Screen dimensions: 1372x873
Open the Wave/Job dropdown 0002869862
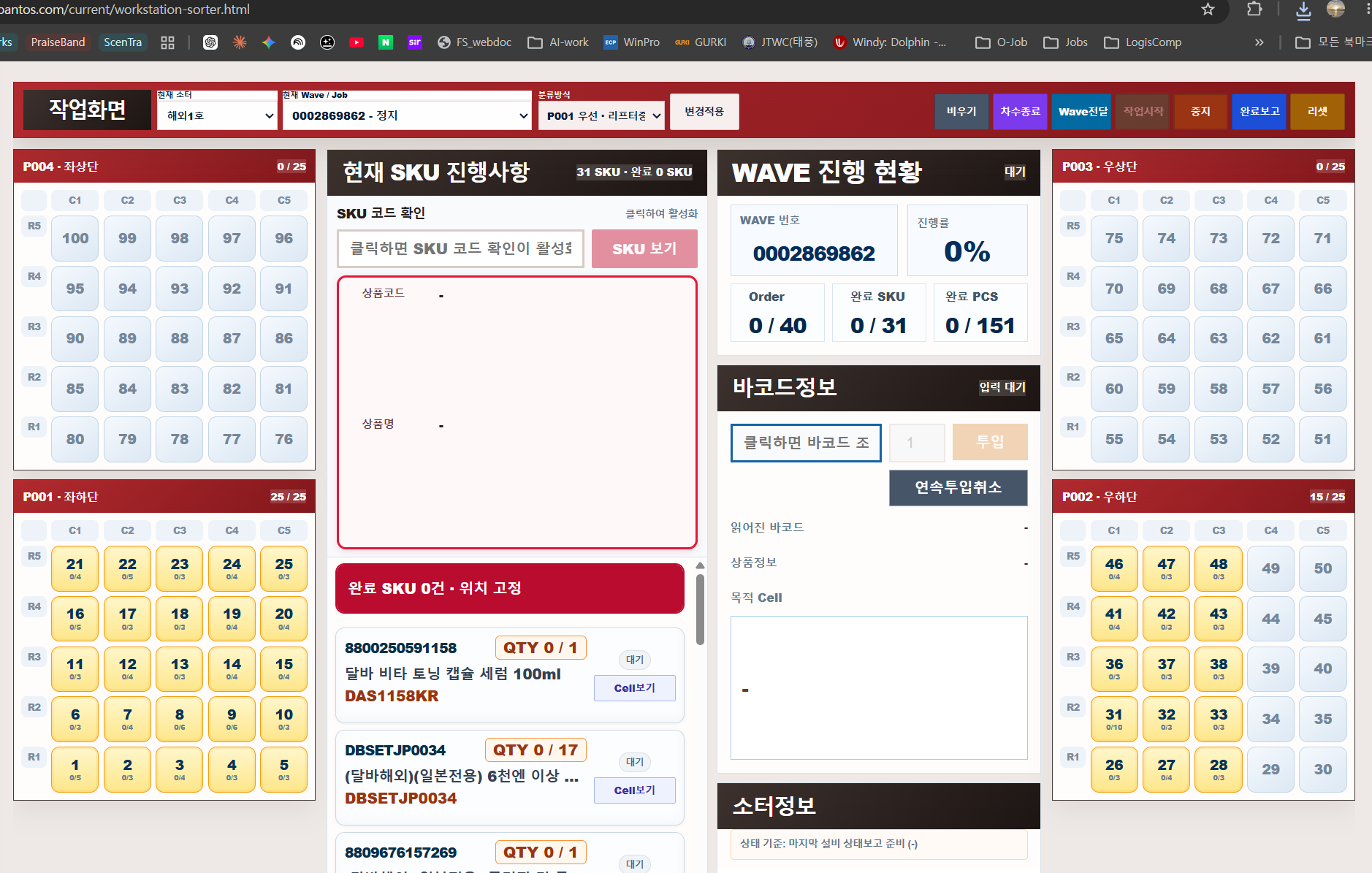pos(407,115)
